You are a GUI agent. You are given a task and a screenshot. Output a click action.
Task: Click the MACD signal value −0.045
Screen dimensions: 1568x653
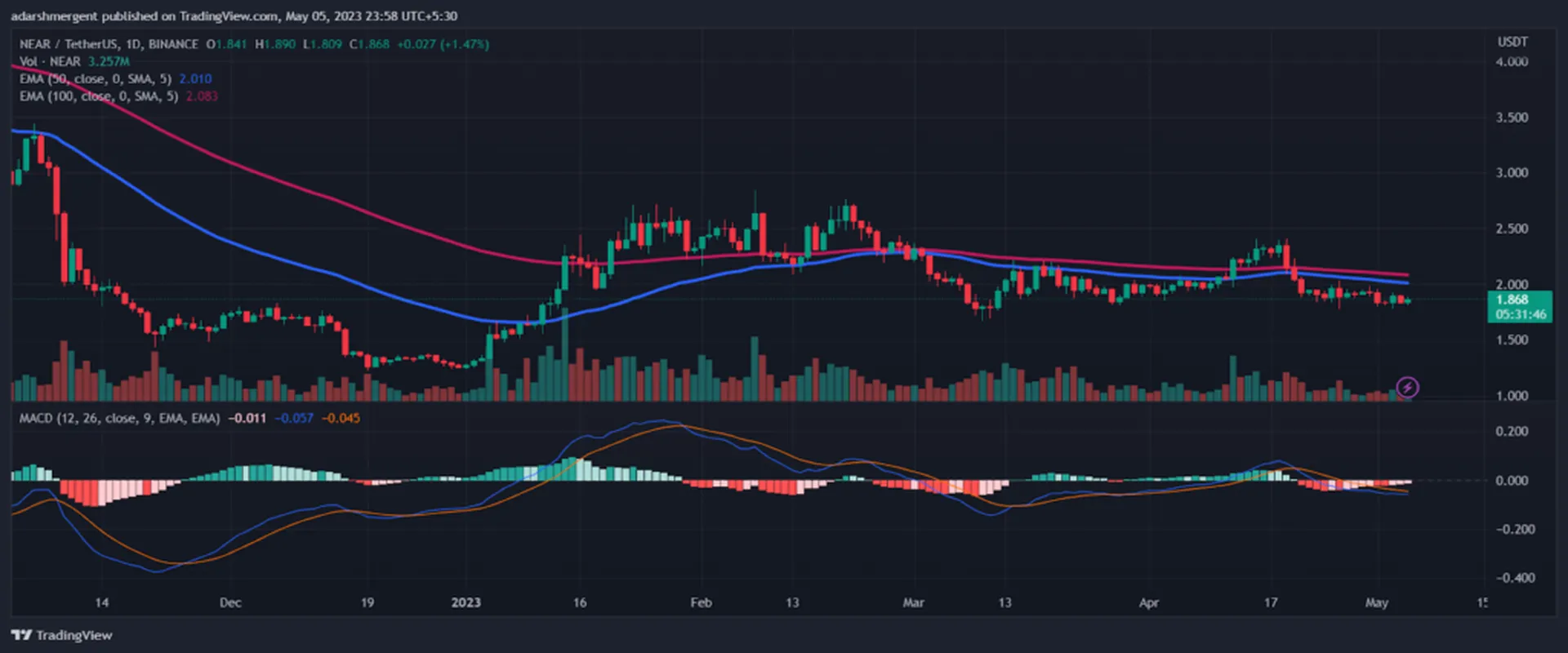coord(341,418)
